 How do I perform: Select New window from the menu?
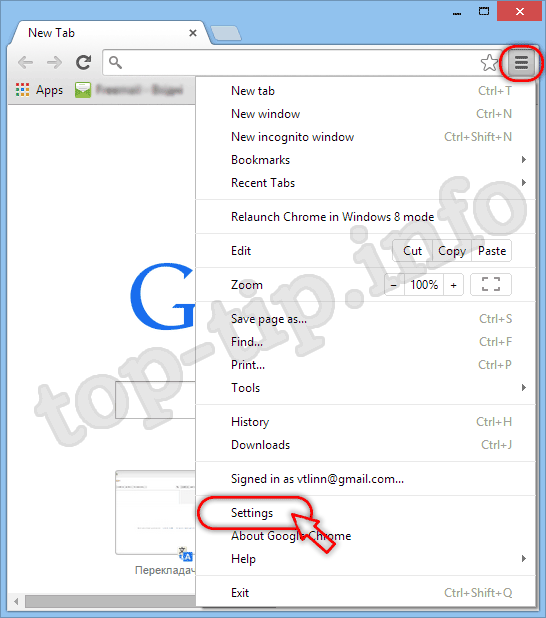[365, 114]
